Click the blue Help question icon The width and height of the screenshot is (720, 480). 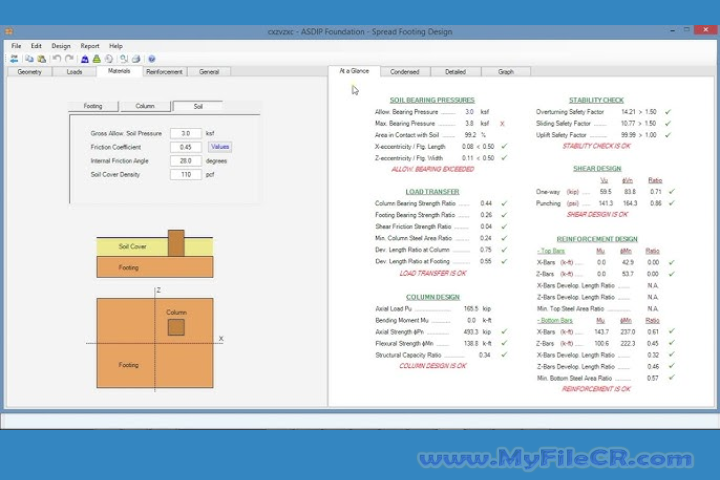[x=152, y=59]
